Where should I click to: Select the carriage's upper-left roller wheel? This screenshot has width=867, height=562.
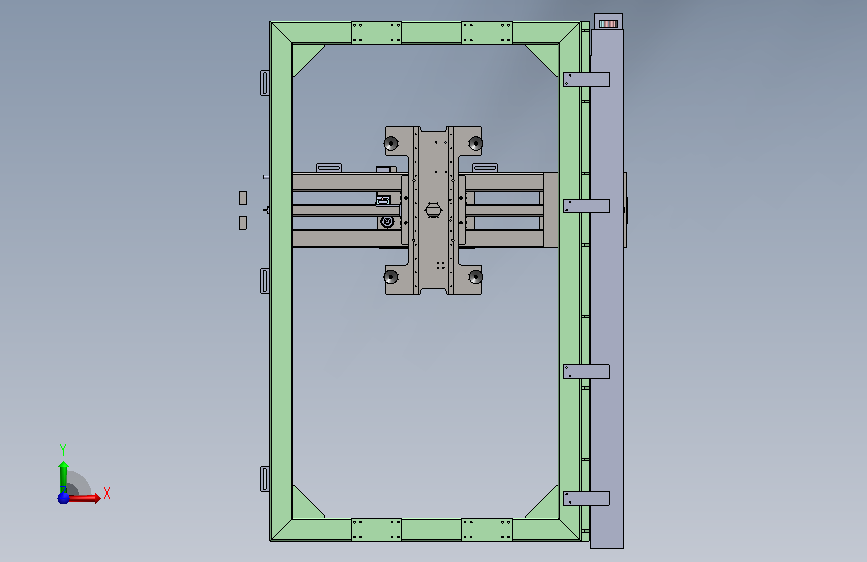click(x=391, y=144)
